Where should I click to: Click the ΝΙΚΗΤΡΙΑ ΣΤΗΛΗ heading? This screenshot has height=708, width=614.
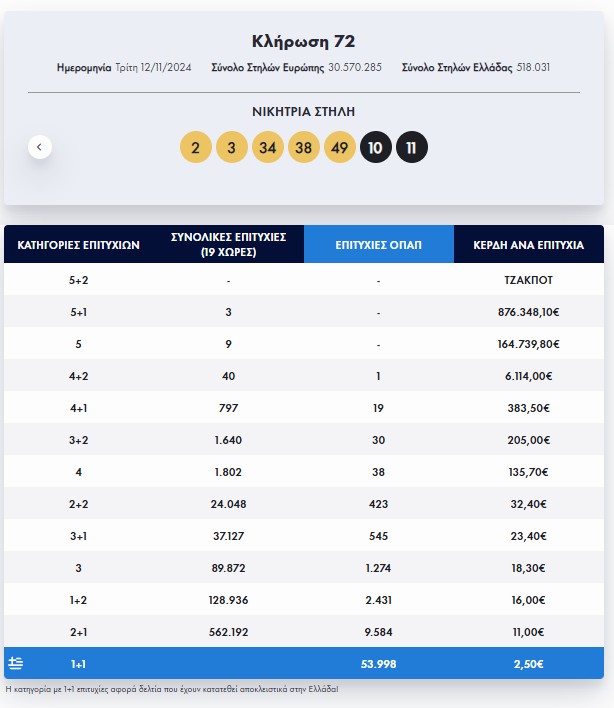[x=303, y=112]
